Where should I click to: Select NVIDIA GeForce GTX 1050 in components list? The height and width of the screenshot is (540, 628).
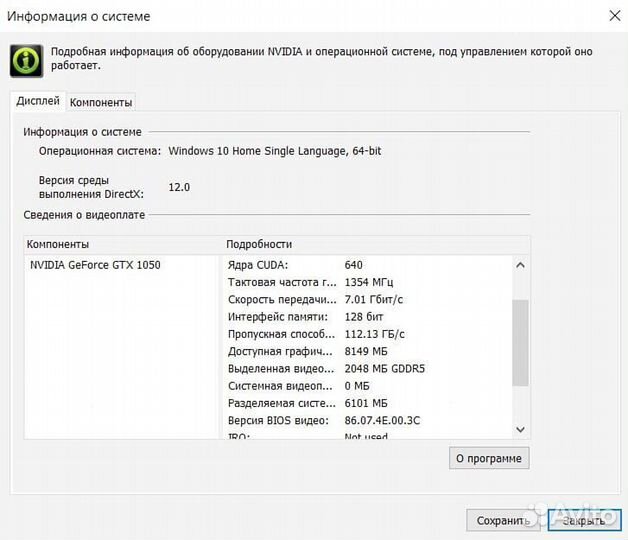coord(95,265)
